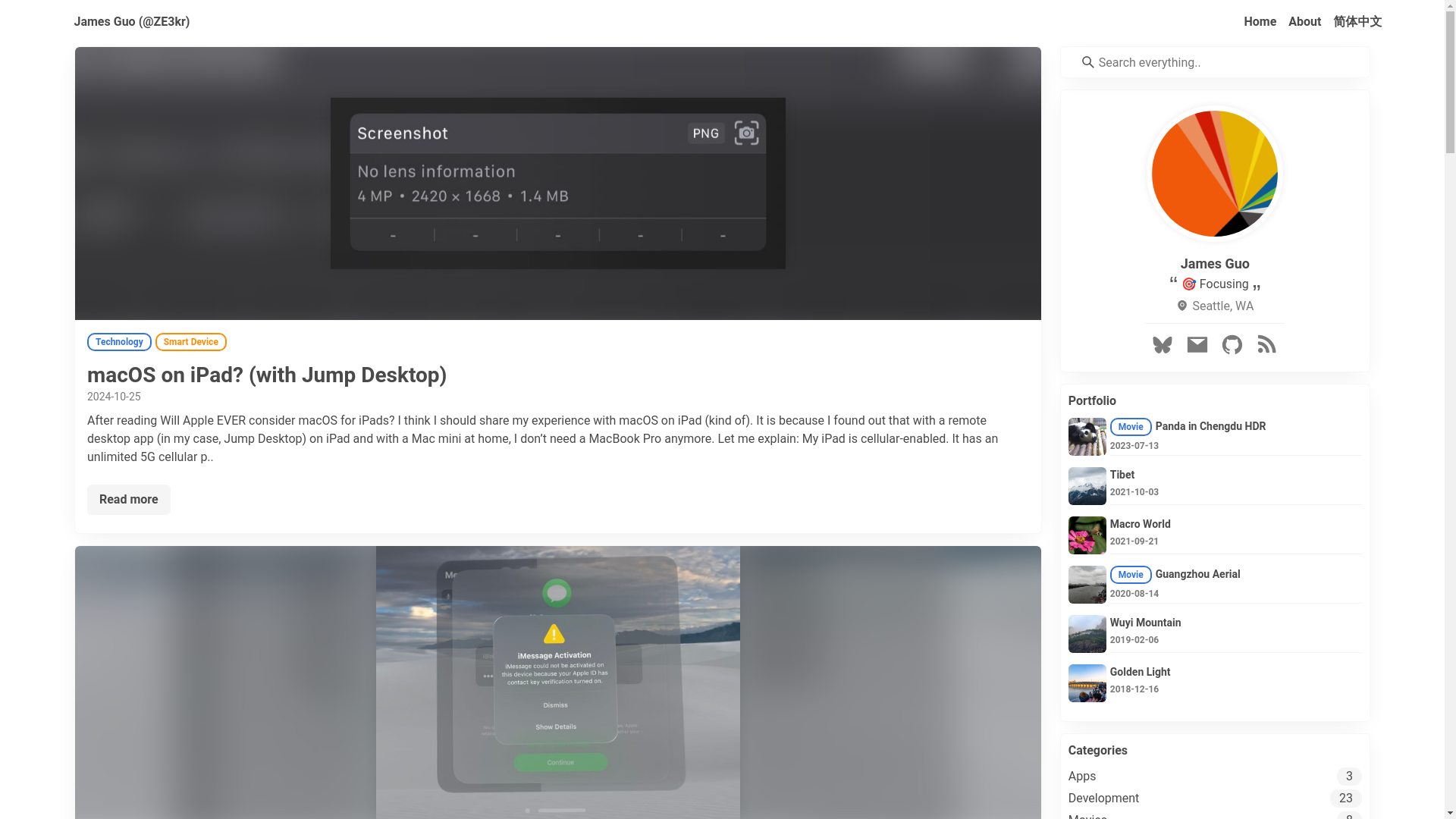Click the 2021-10-03 date under Tibet
The width and height of the screenshot is (1456, 819).
coord(1134,492)
